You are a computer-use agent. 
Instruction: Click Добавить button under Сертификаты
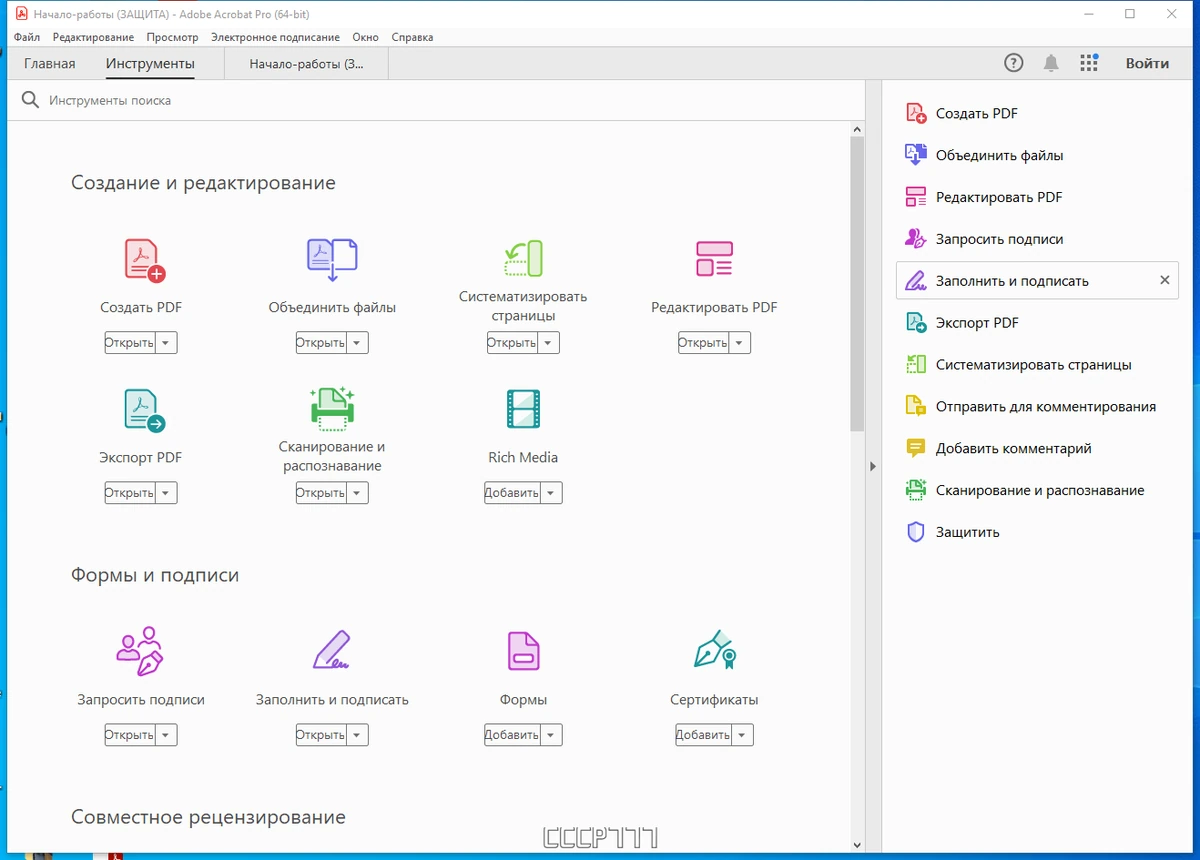[x=704, y=735]
